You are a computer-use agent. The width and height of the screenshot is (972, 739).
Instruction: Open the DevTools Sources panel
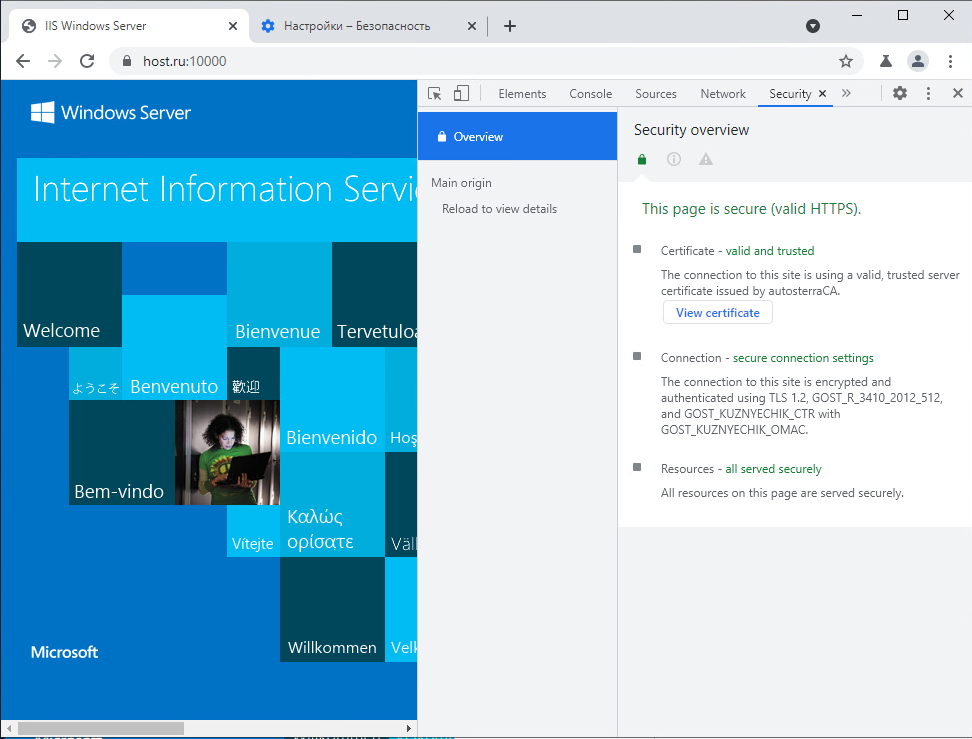pos(655,94)
